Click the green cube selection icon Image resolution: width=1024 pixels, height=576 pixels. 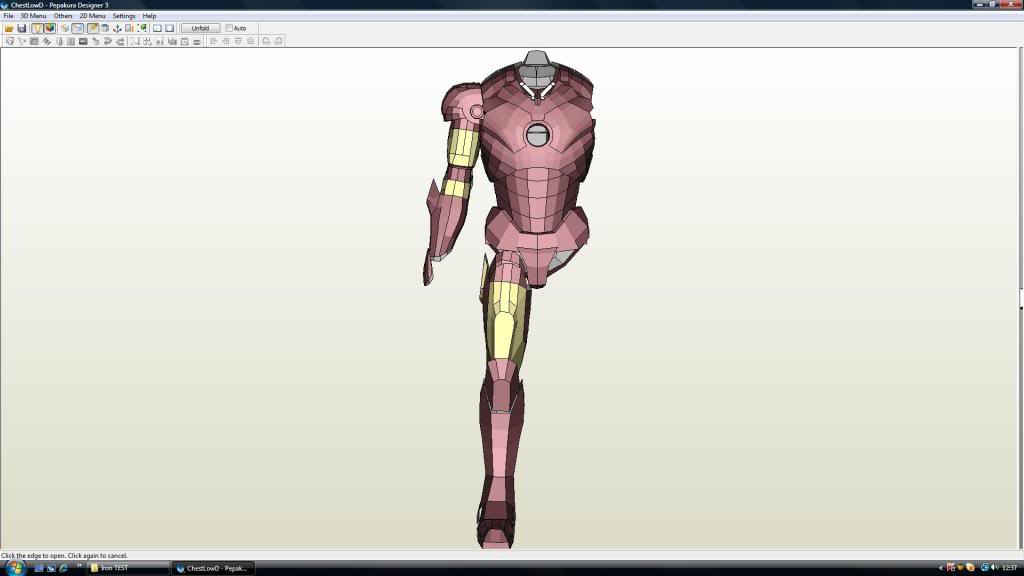point(142,28)
